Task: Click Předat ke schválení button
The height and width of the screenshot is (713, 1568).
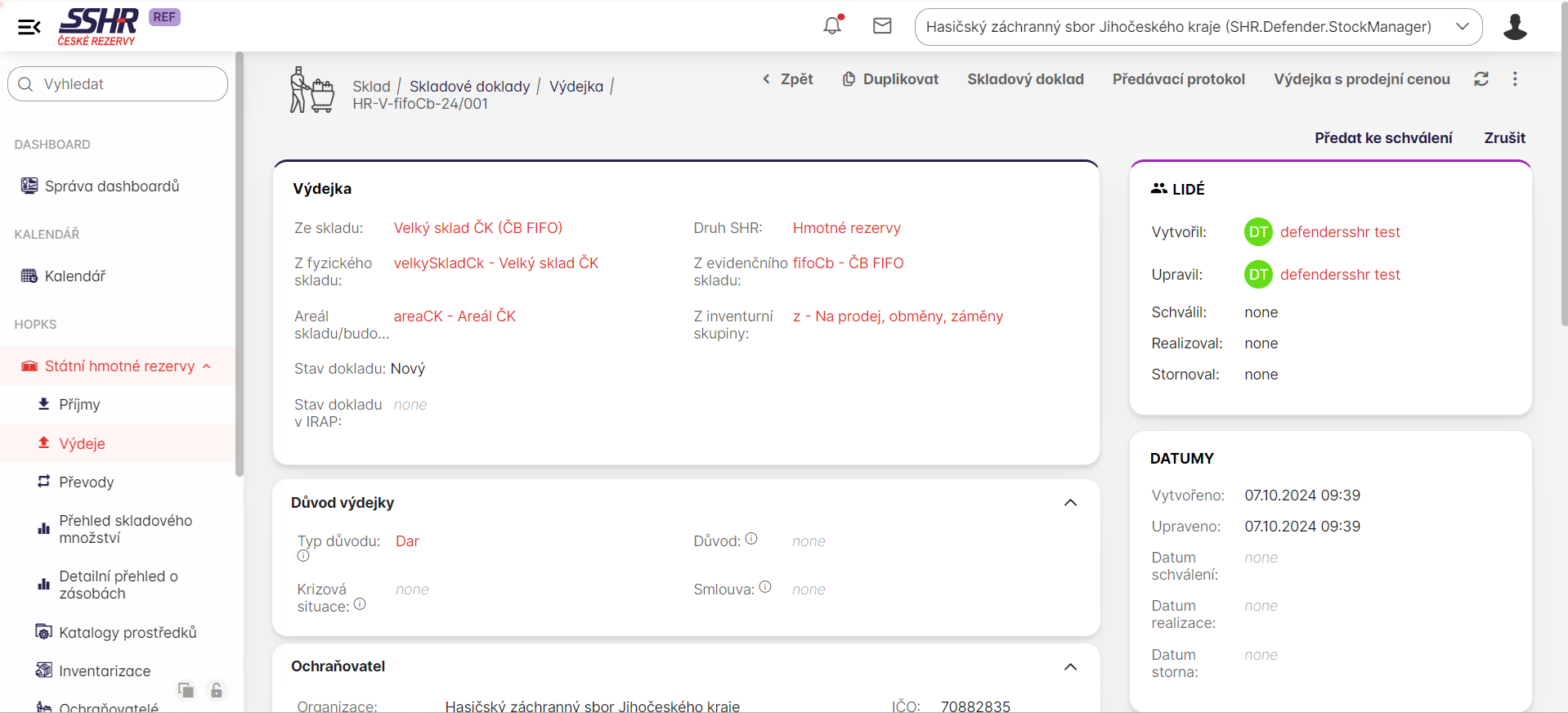Action: [1383, 138]
